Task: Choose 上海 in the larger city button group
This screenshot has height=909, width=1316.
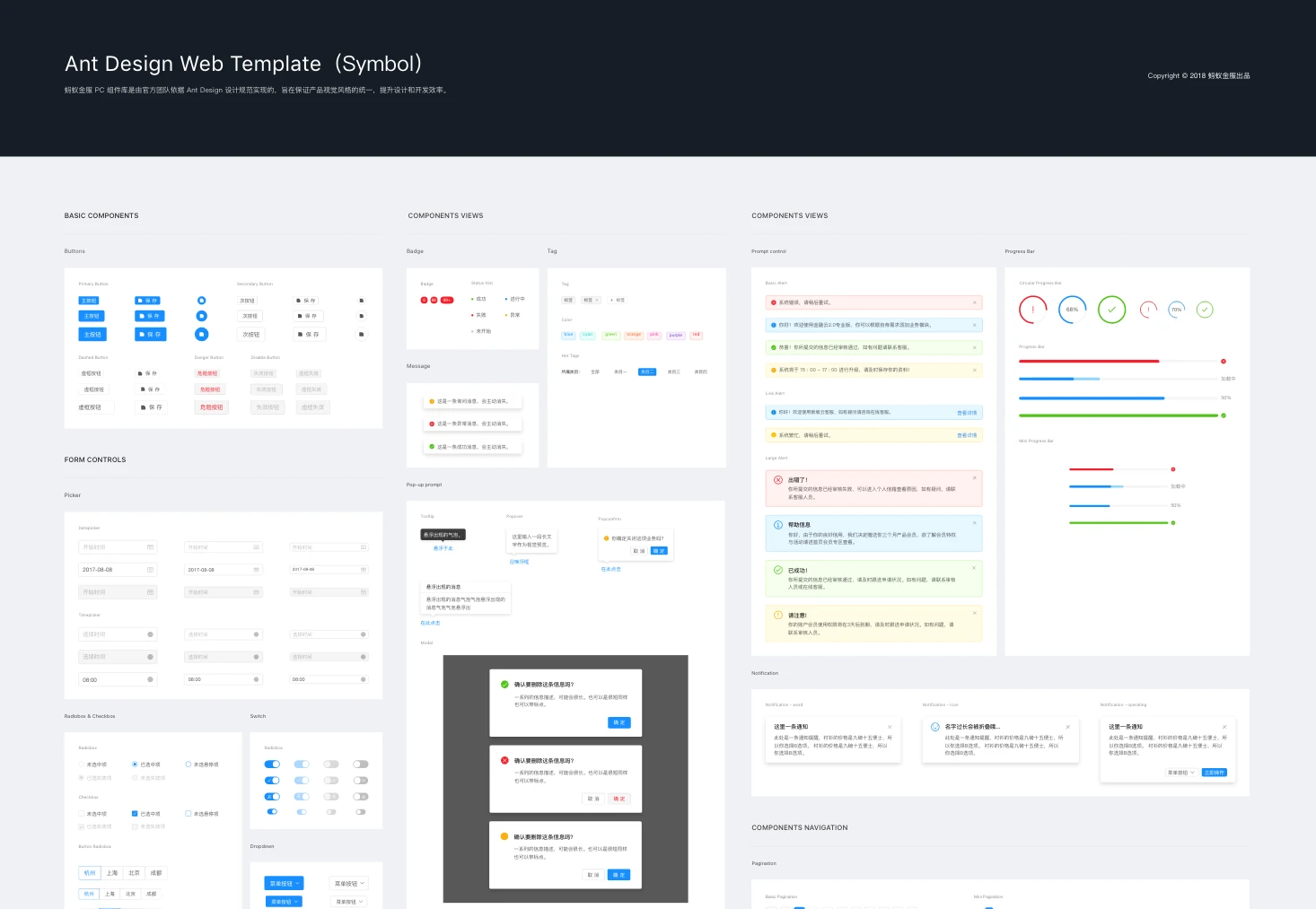Action: click(x=112, y=873)
